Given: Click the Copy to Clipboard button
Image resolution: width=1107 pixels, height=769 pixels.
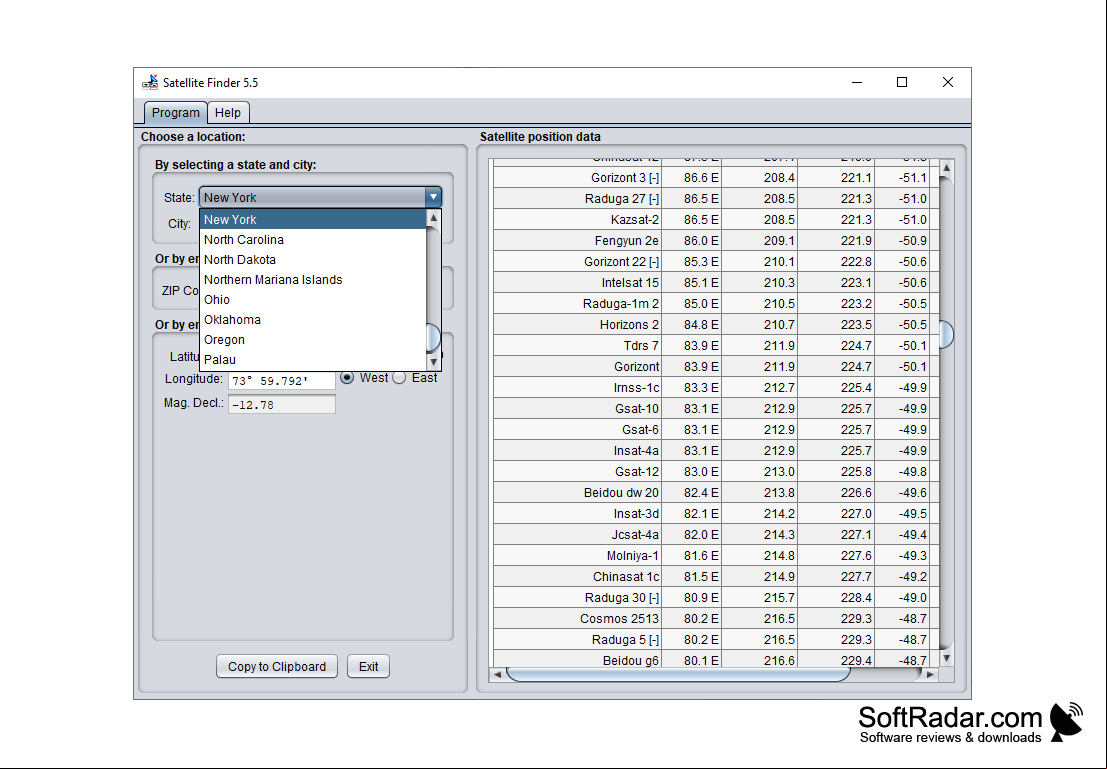Looking at the screenshot, I should click(x=277, y=667).
